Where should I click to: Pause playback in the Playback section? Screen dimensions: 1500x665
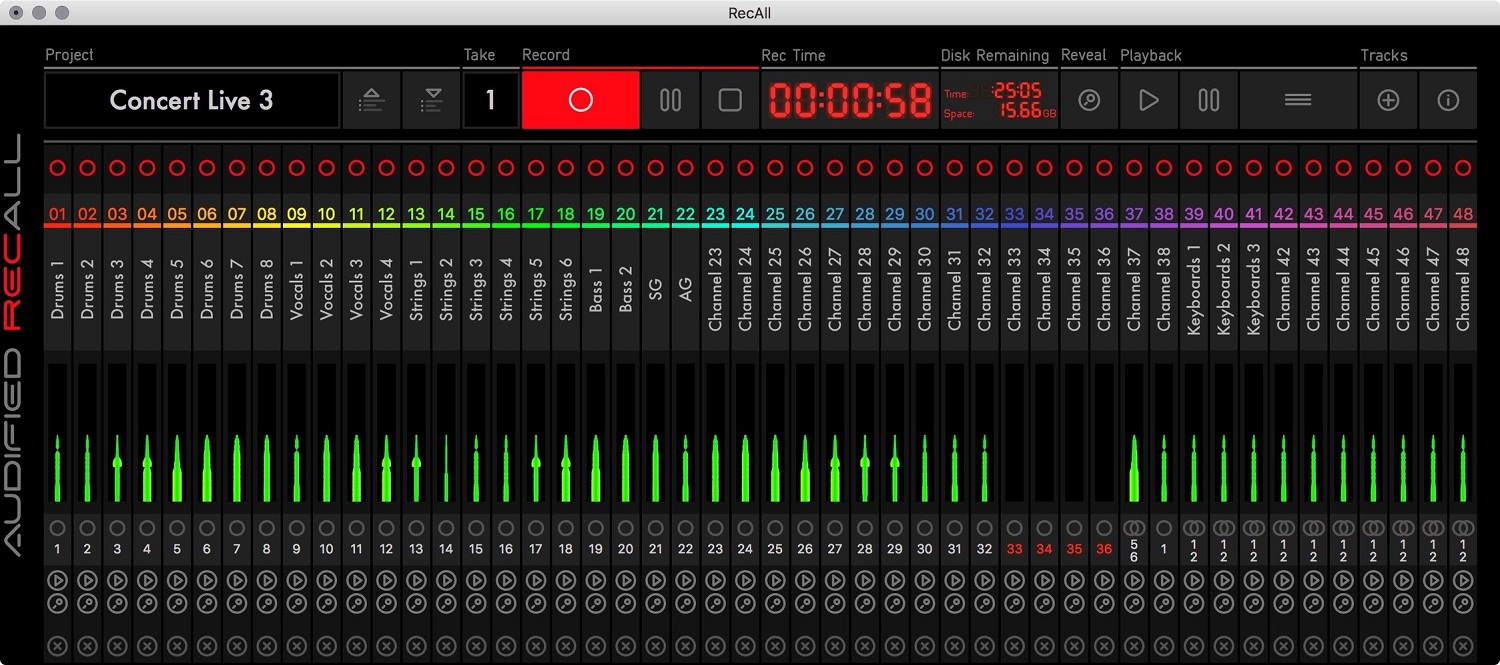click(x=1209, y=100)
